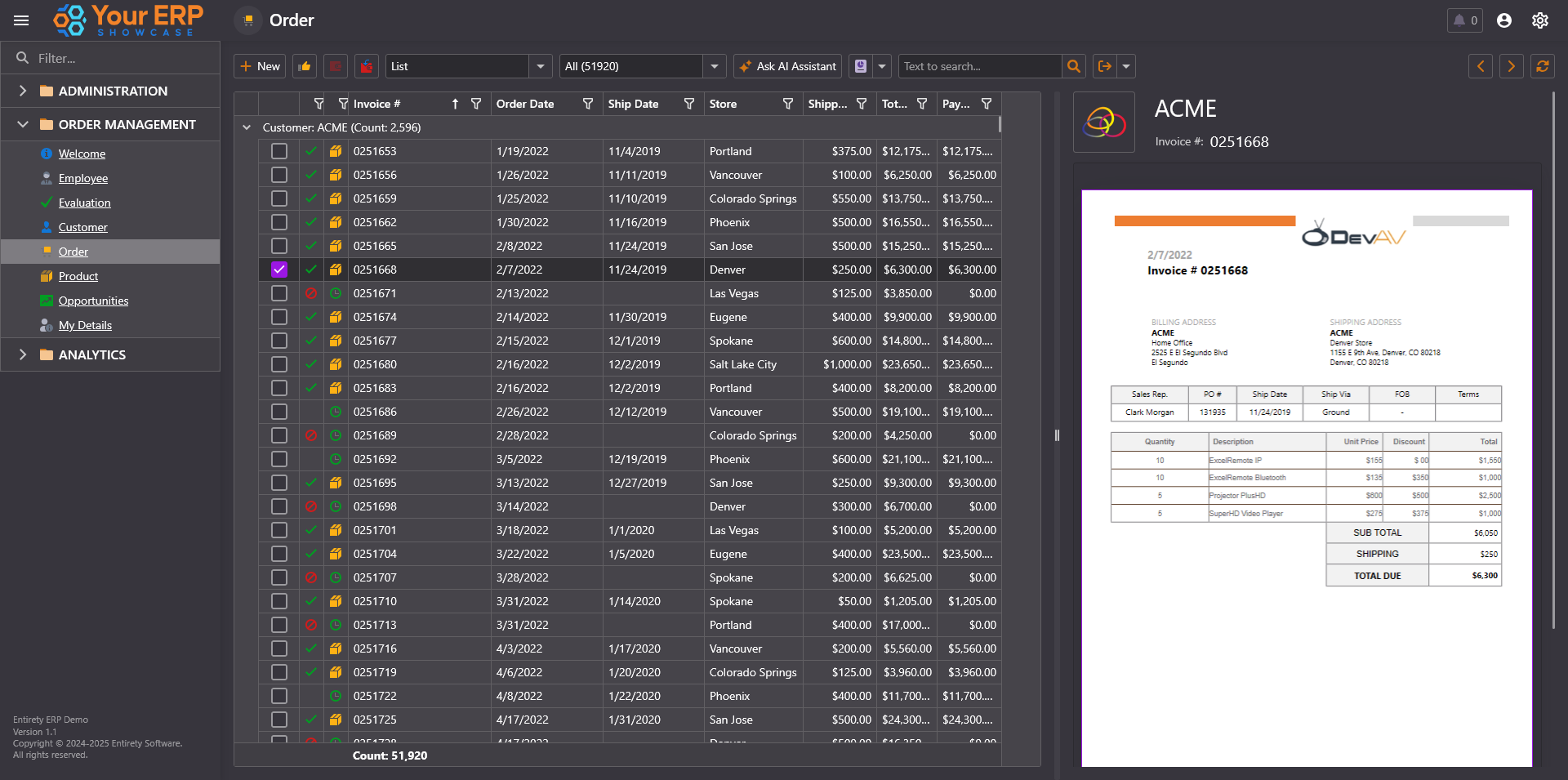Select the checkbox for invoice 0251674
This screenshot has width=1568, height=780.
279,317
